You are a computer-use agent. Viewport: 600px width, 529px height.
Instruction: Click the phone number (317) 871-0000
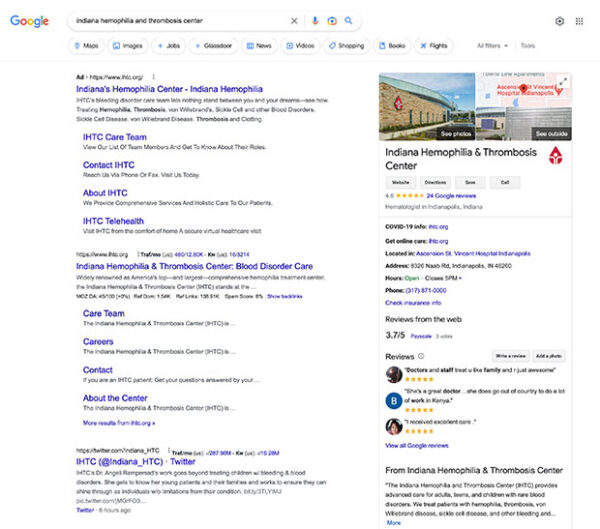[x=426, y=291]
